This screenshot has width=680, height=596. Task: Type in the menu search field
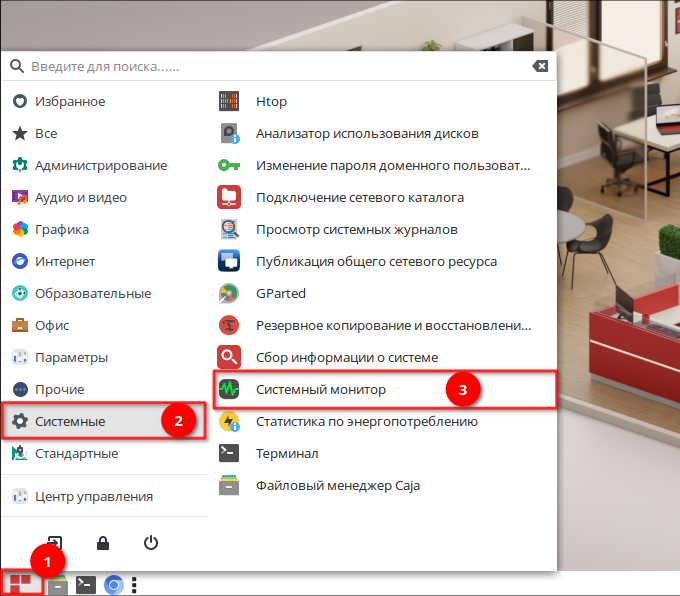tap(270, 66)
